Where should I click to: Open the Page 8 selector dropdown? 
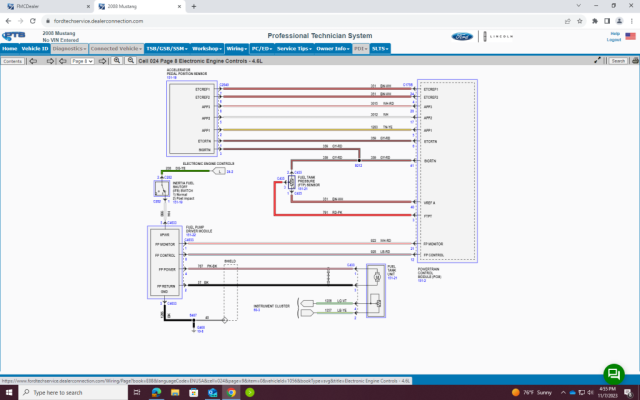(x=82, y=61)
